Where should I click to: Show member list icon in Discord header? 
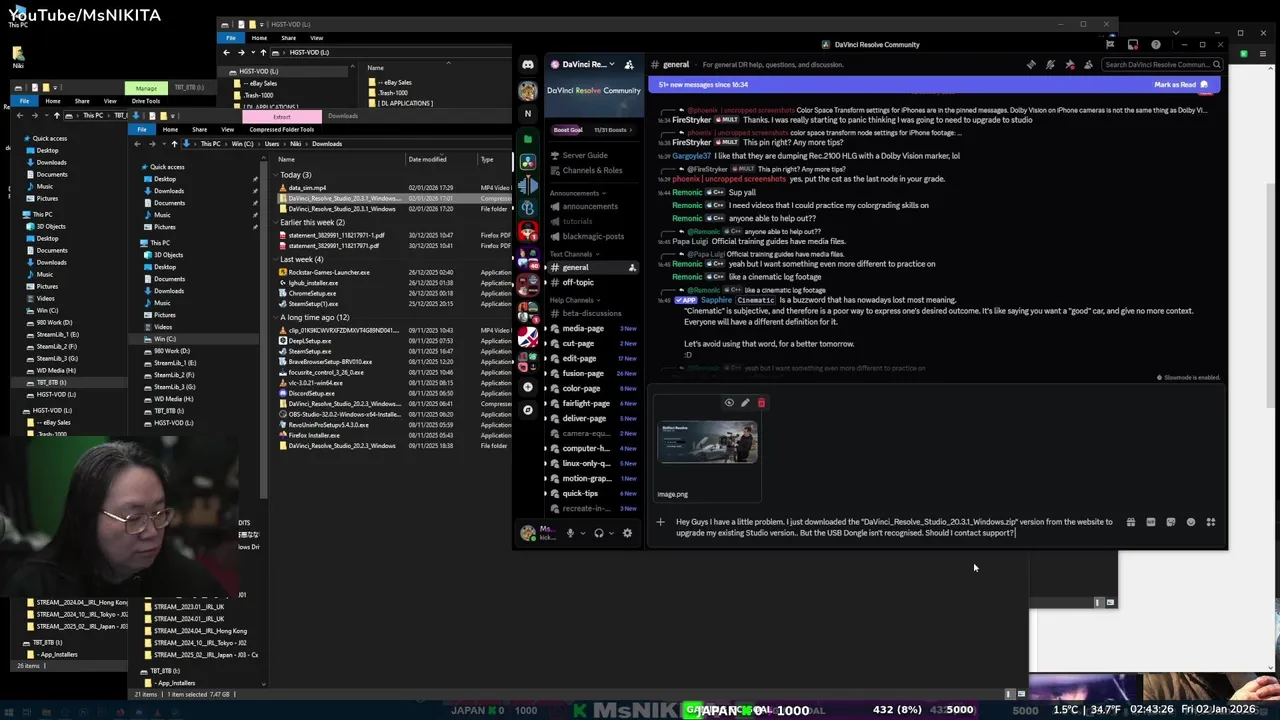click(x=1088, y=65)
